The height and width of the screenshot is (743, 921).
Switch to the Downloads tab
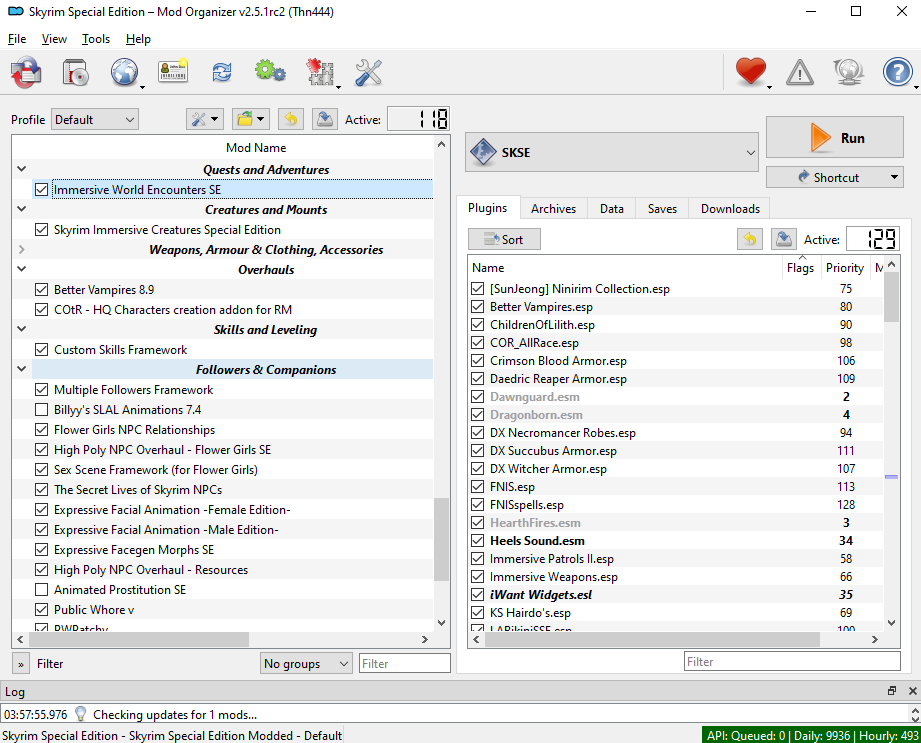click(x=729, y=209)
